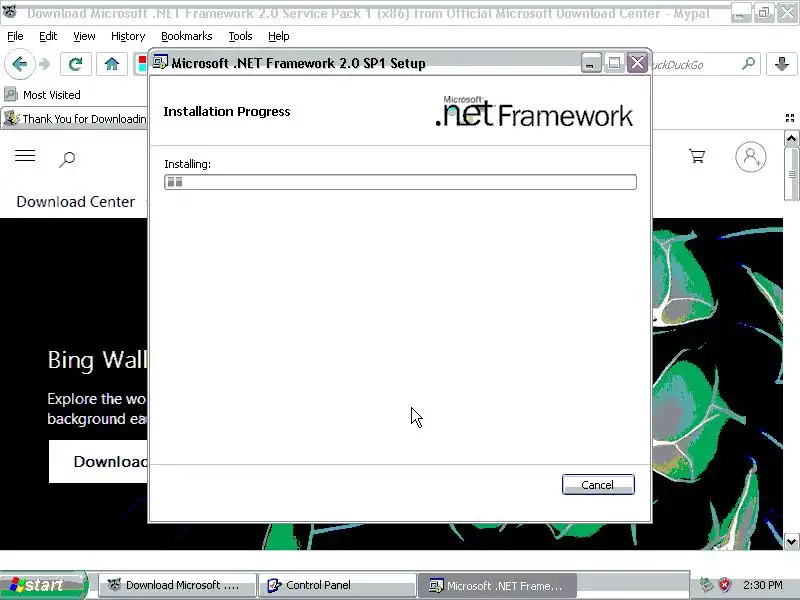Open the History menu
Image resolution: width=800 pixels, height=600 pixels.
(x=128, y=36)
